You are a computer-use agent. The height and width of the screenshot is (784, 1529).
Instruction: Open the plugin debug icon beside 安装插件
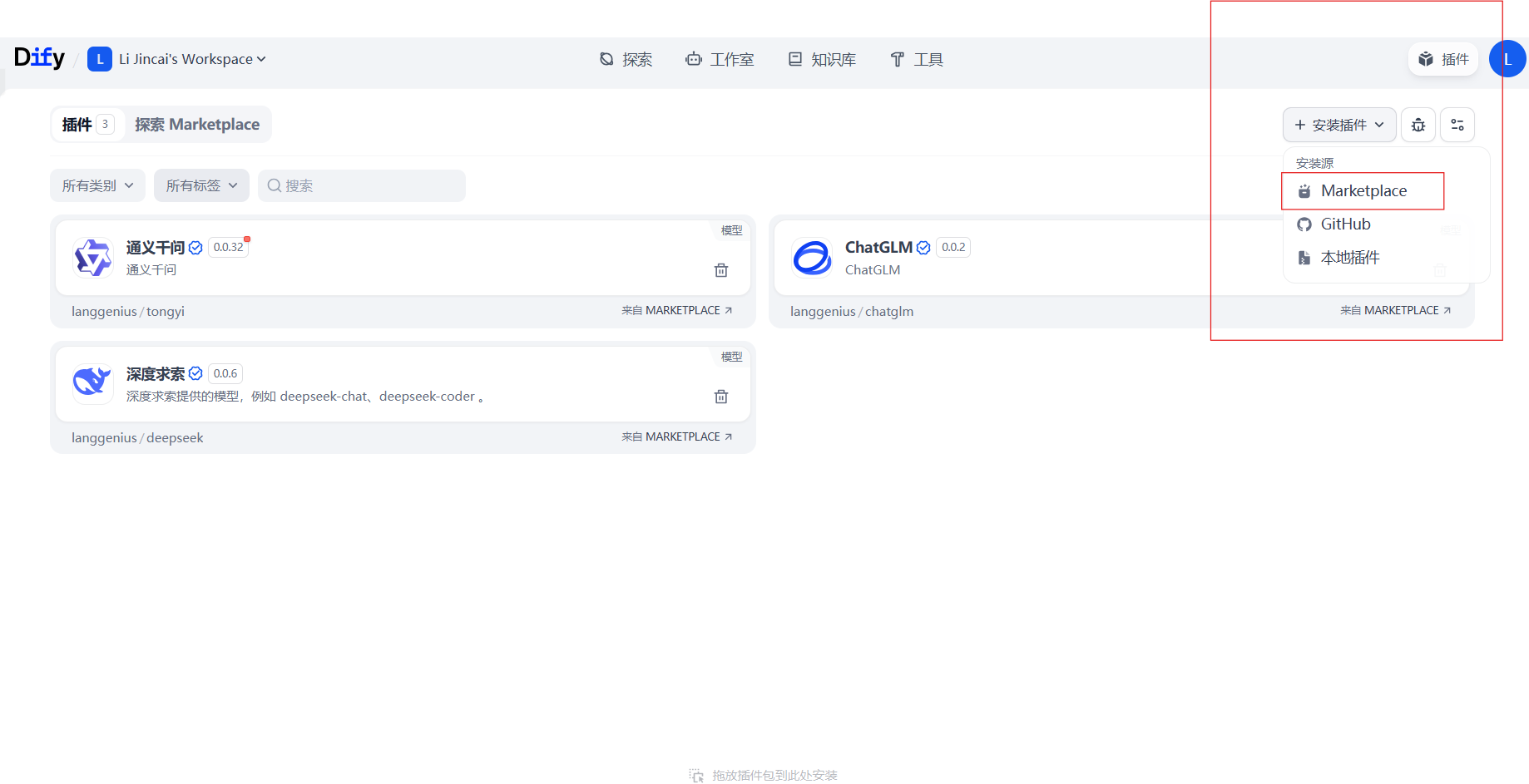click(x=1418, y=125)
